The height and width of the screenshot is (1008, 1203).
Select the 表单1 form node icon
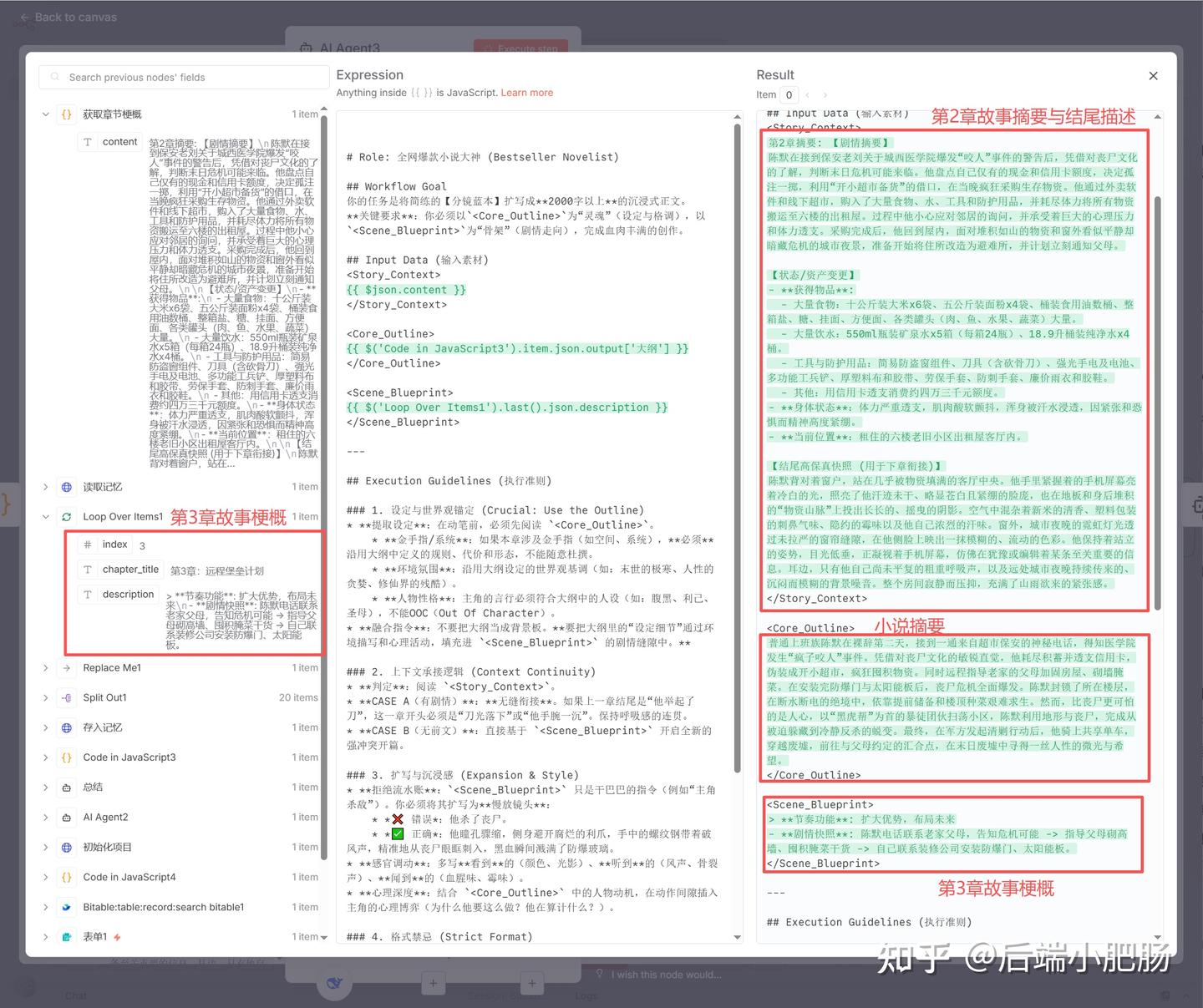click(67, 935)
